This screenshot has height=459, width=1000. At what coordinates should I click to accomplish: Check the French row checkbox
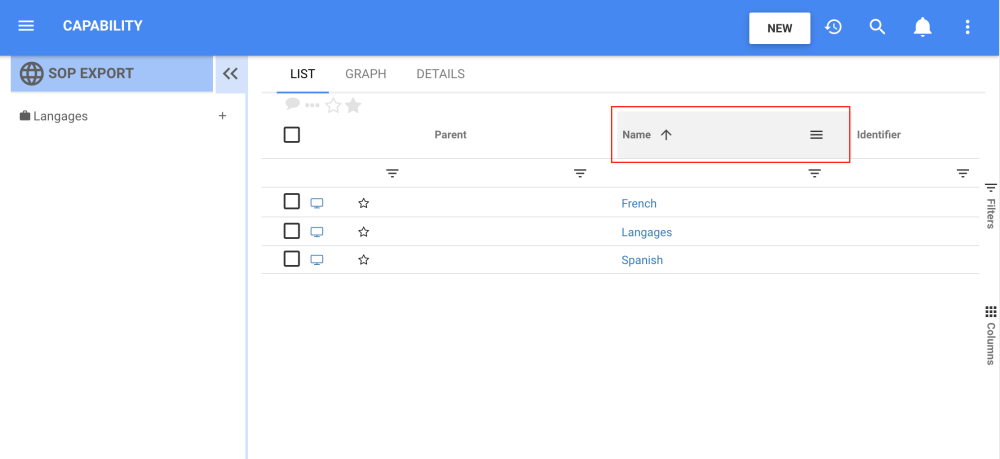pos(292,202)
